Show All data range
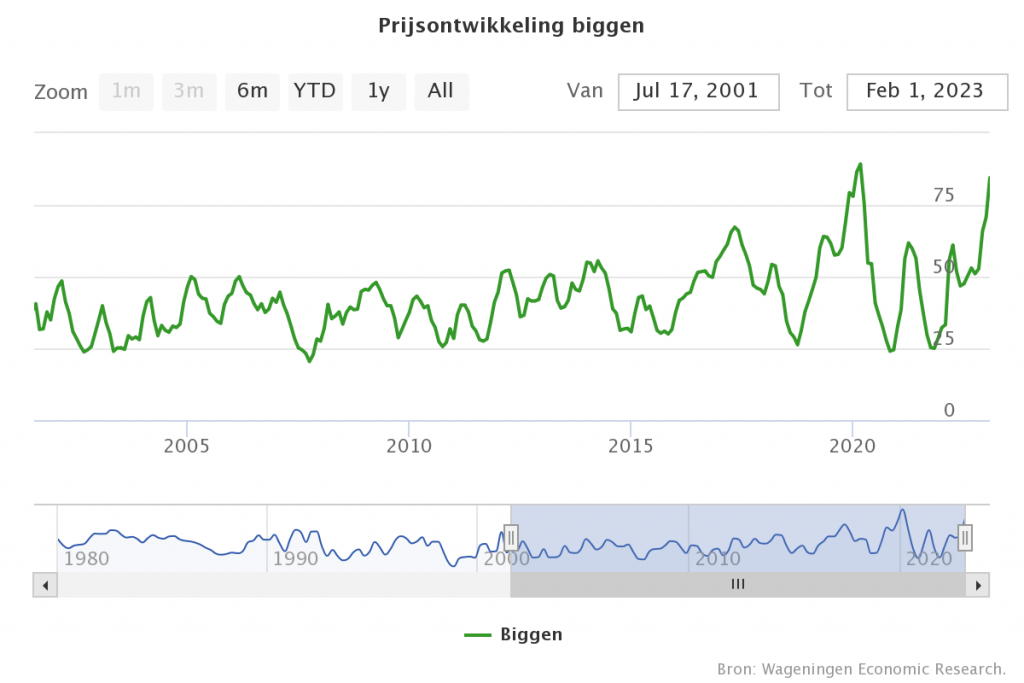The image size is (1024, 683). point(440,91)
